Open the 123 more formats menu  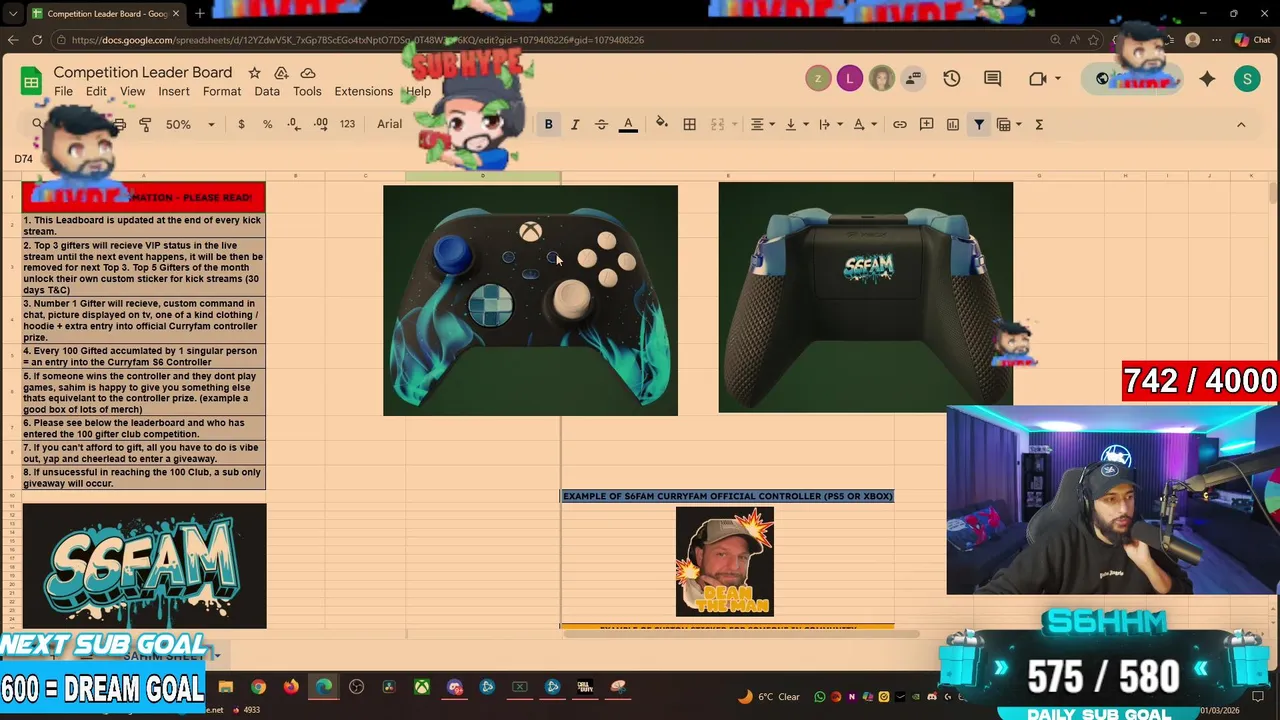[x=347, y=124]
